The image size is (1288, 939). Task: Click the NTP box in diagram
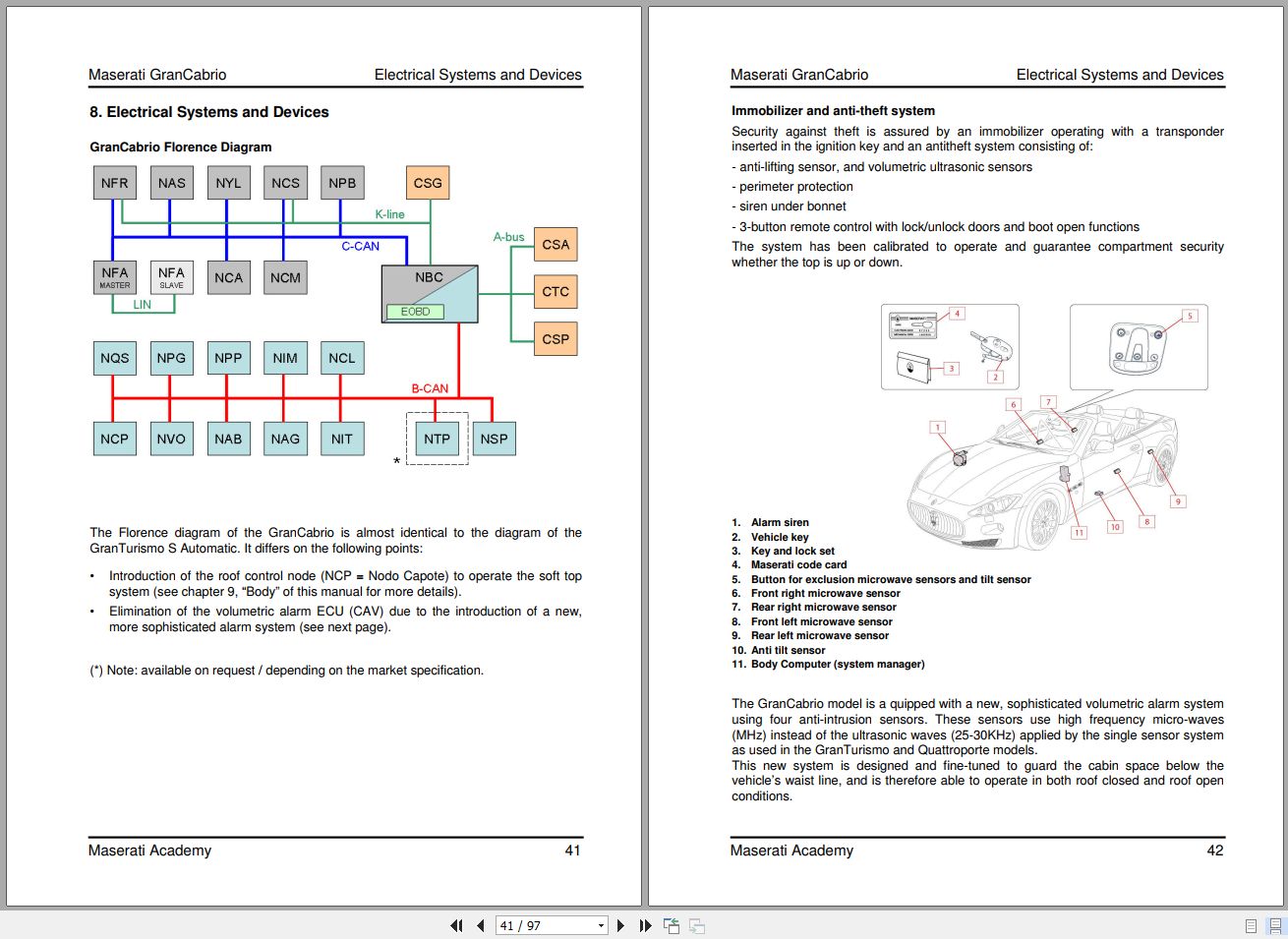click(438, 439)
